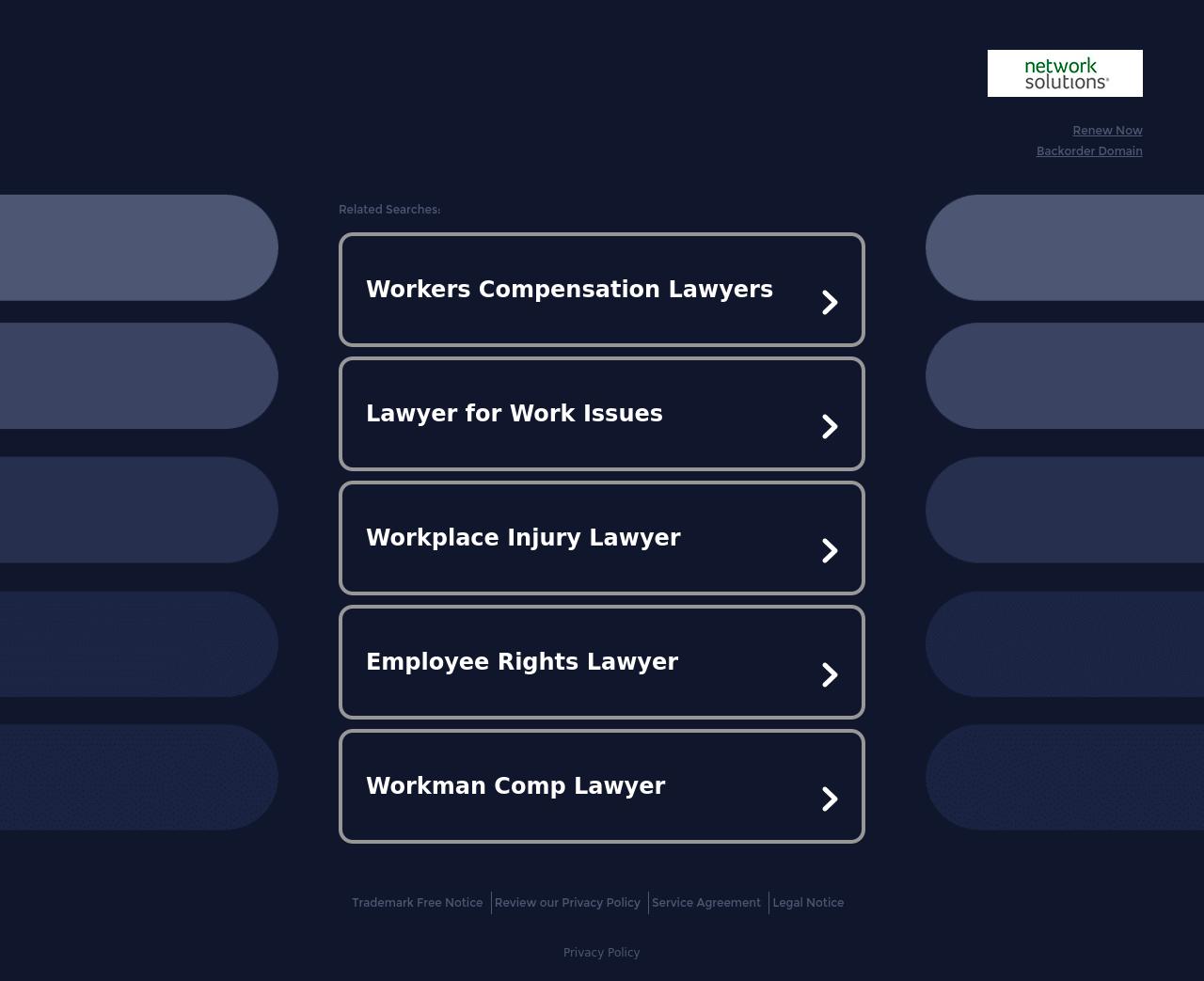Click the arrow beside Lawyer for Work Issues
Screen dimensions: 1204x981
click(x=830, y=426)
